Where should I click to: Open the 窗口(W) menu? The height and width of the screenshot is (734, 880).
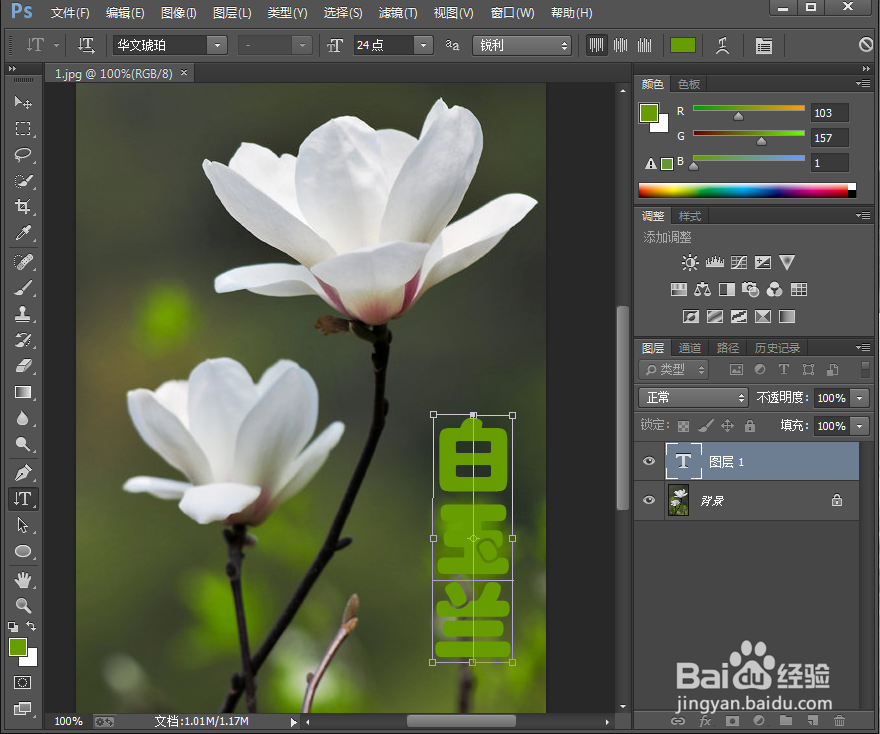coord(512,12)
